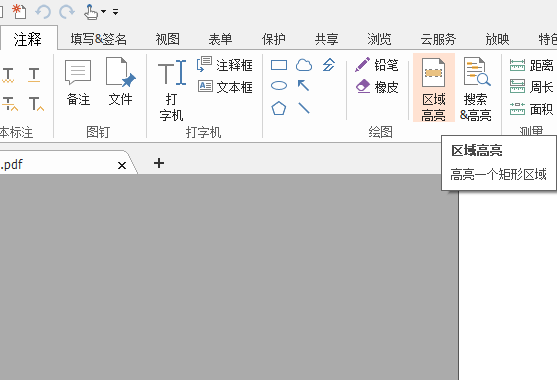
Task: Expand the touch mode dropdown arrow
Action: tap(104, 12)
